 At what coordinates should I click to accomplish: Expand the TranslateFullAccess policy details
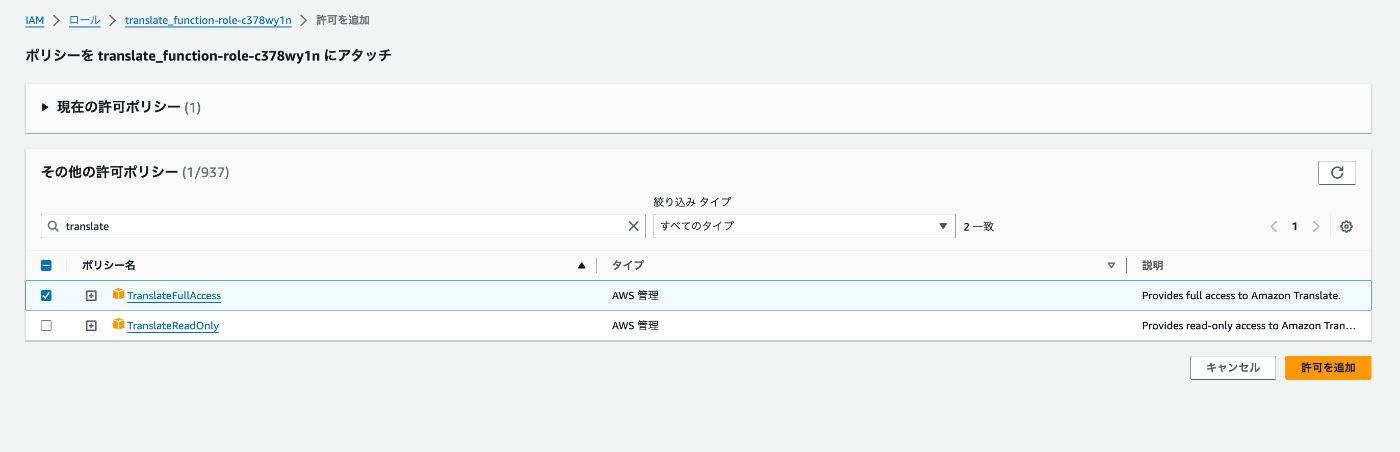point(91,296)
